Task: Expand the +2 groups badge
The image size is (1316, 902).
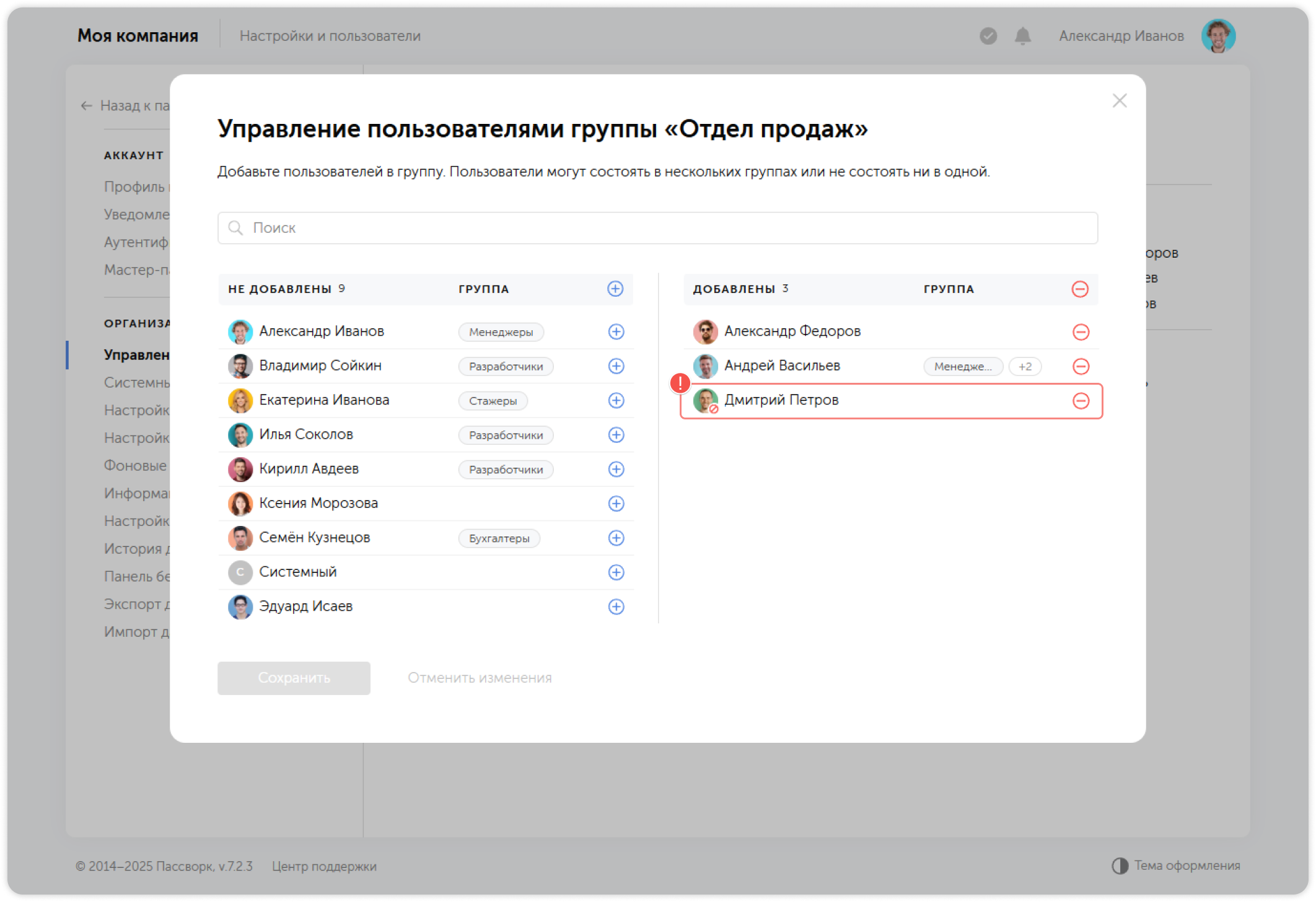Action: pos(1024,367)
